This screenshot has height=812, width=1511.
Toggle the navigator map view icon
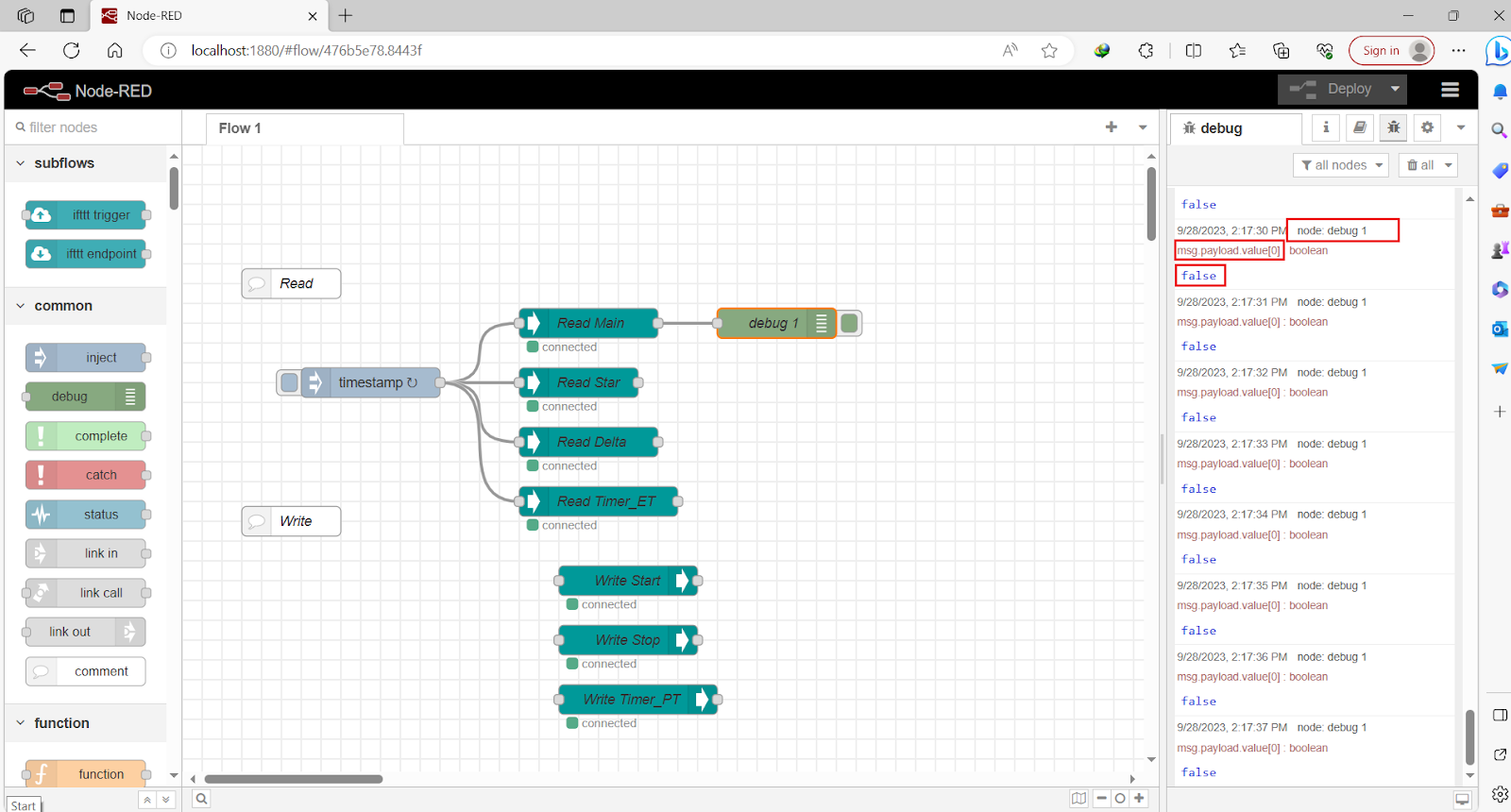[1078, 799]
